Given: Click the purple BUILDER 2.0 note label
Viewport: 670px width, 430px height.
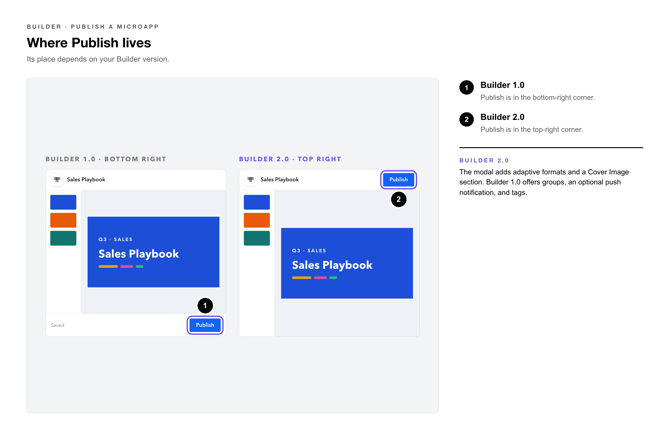Looking at the screenshot, I should pos(484,161).
